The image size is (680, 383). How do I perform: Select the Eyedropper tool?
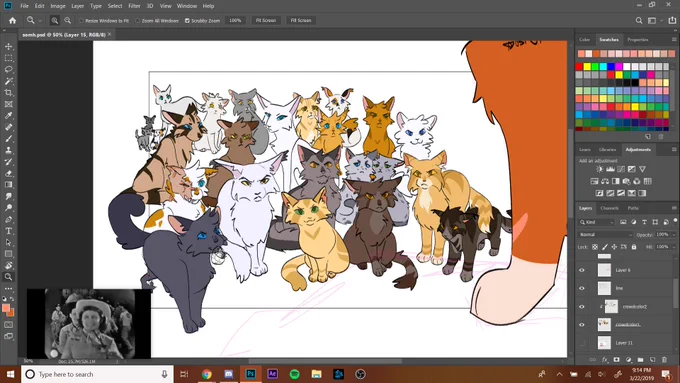point(8,115)
